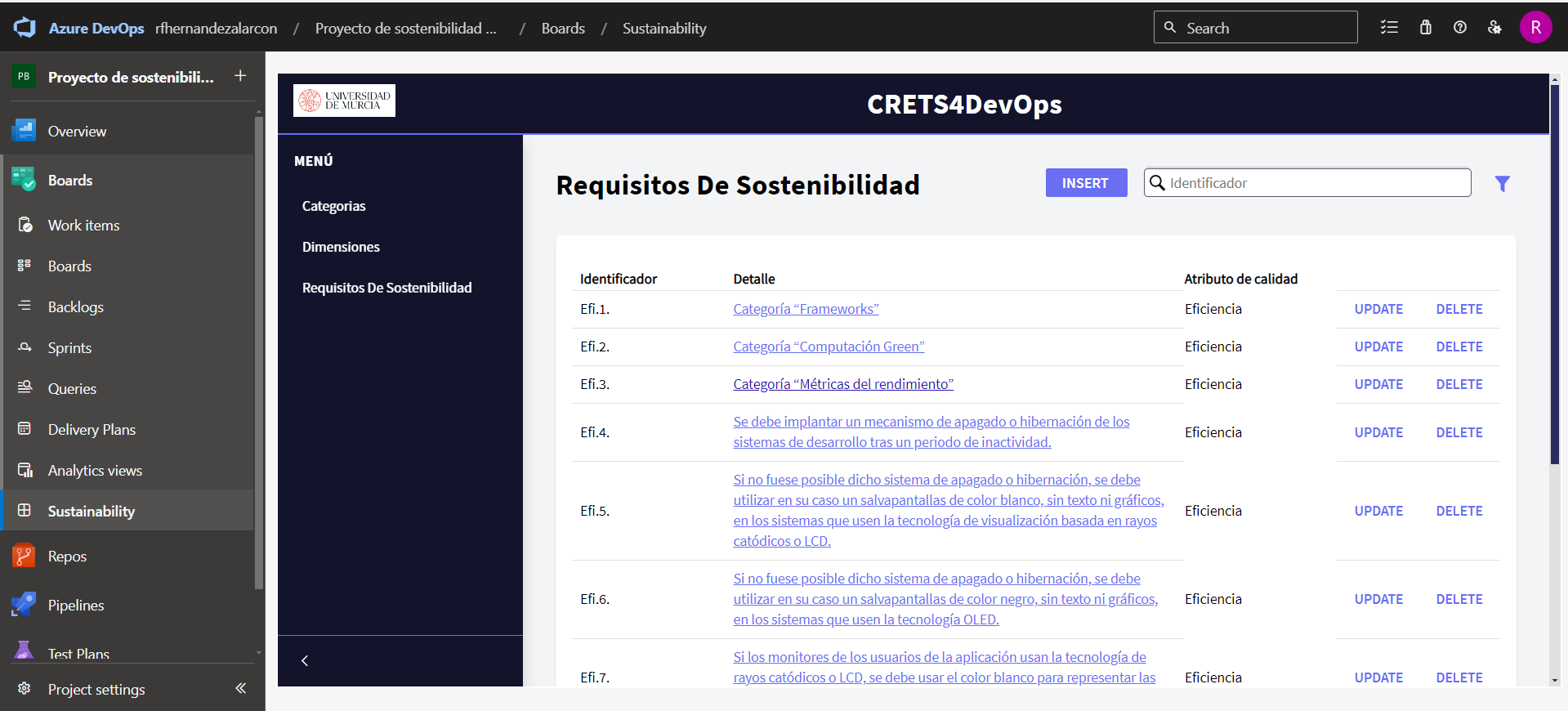Collapse the CRETS4DevOps menu with left chevron
This screenshot has height=711, width=1568.
tap(305, 660)
